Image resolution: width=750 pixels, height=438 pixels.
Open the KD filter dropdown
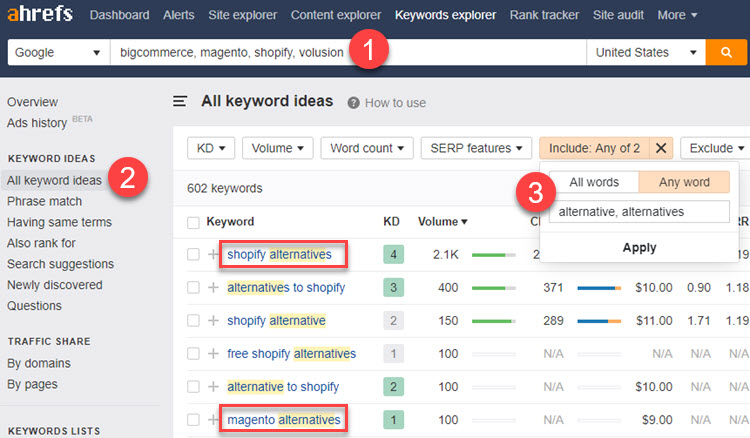click(x=210, y=148)
